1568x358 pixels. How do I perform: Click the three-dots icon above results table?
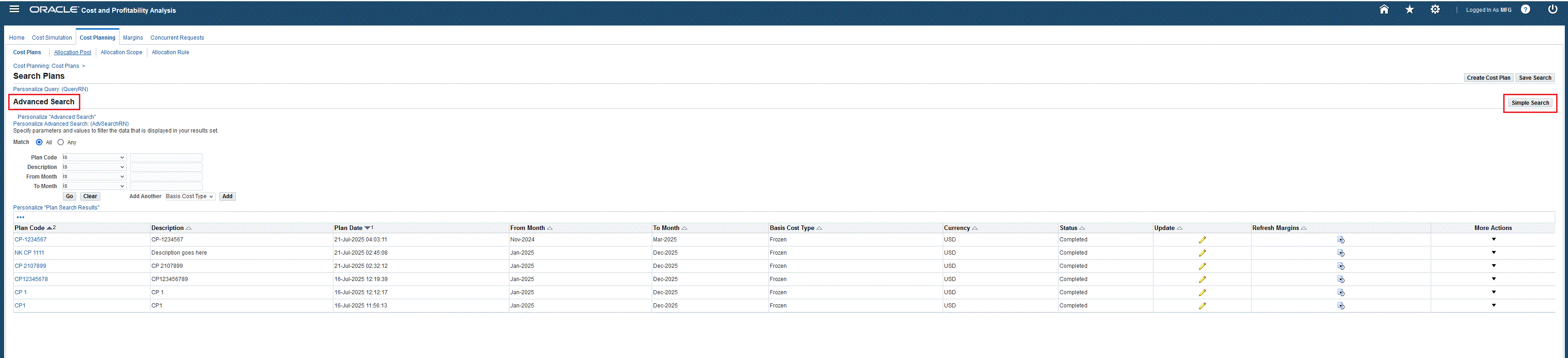coord(21,217)
